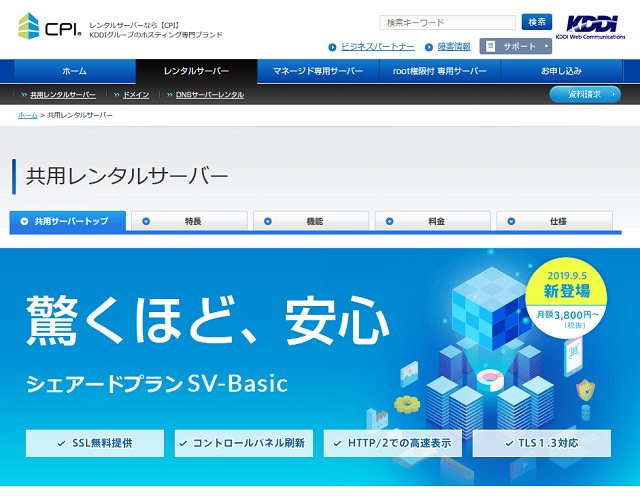Focus the 検索キーワード search field
Image resolution: width=640 pixels, height=497 pixels.
(x=447, y=22)
